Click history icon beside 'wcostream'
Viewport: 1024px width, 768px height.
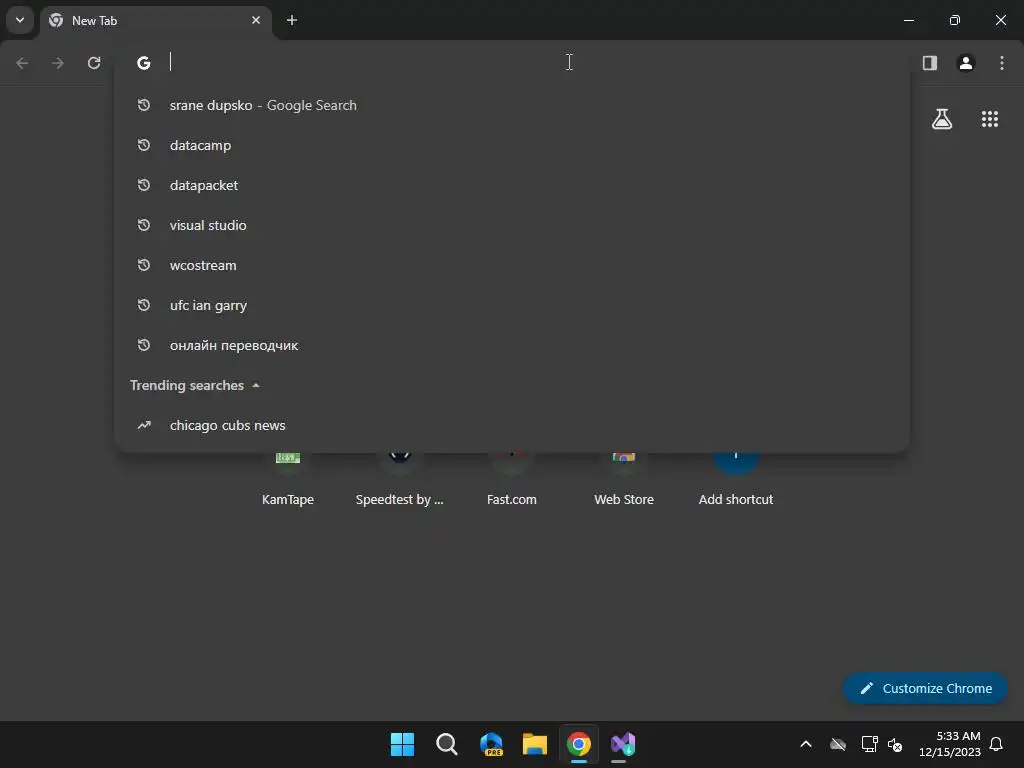(x=144, y=264)
